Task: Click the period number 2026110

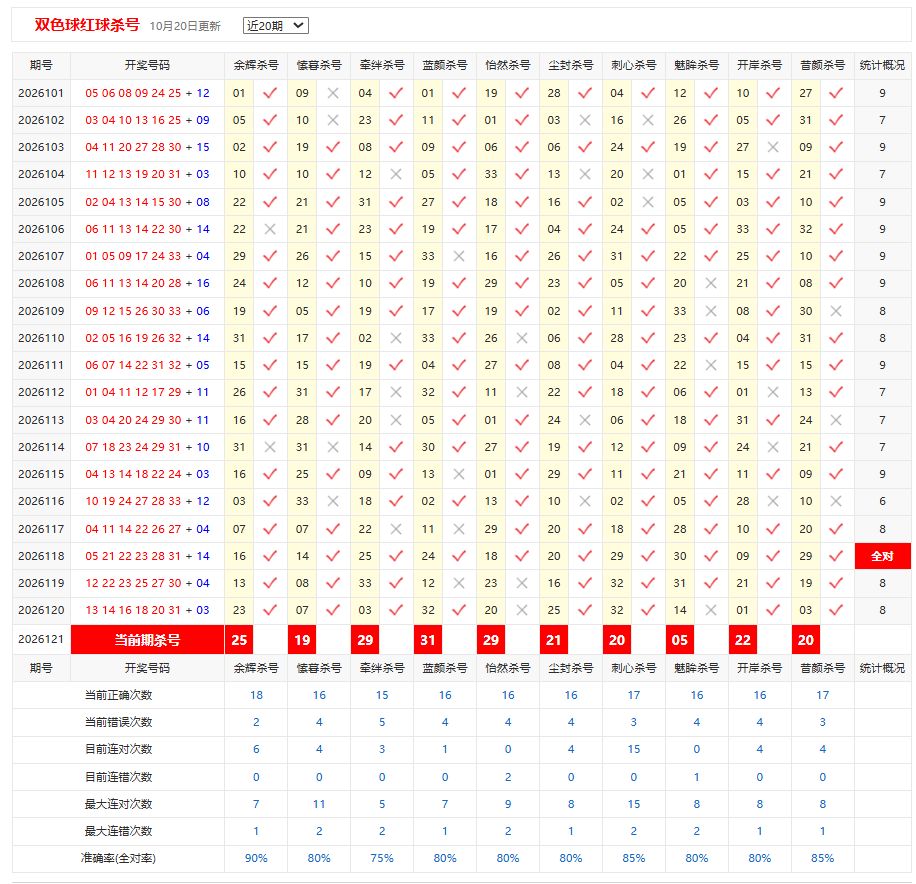Action: coord(41,338)
